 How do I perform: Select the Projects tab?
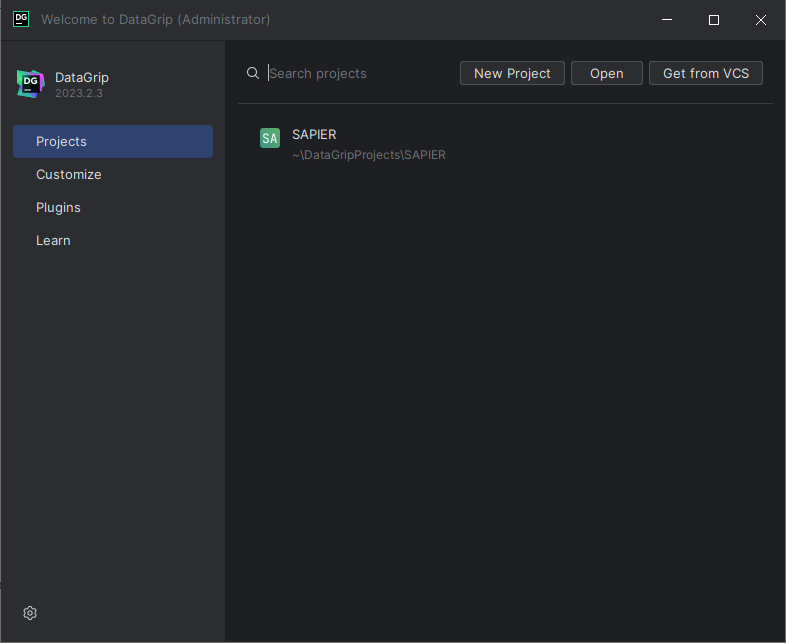tap(113, 141)
